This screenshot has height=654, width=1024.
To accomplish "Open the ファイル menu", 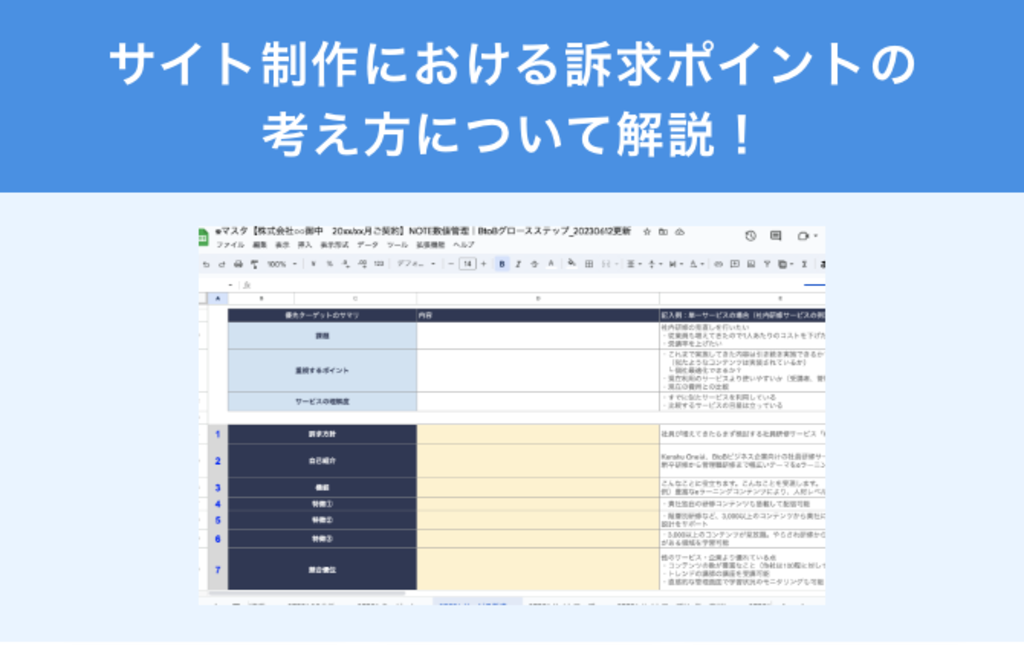I will click(x=230, y=246).
